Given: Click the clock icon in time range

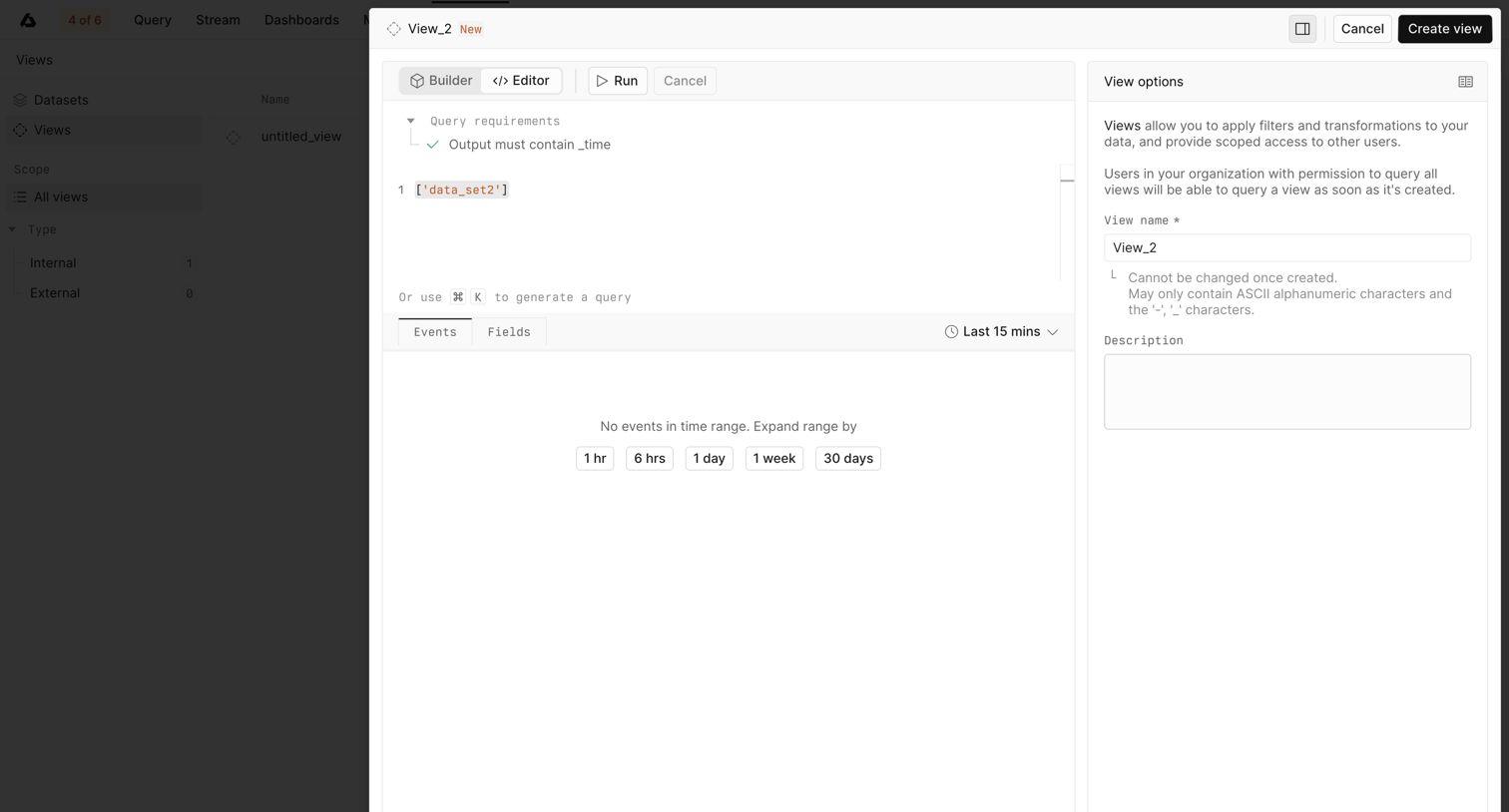Looking at the screenshot, I should tap(951, 332).
